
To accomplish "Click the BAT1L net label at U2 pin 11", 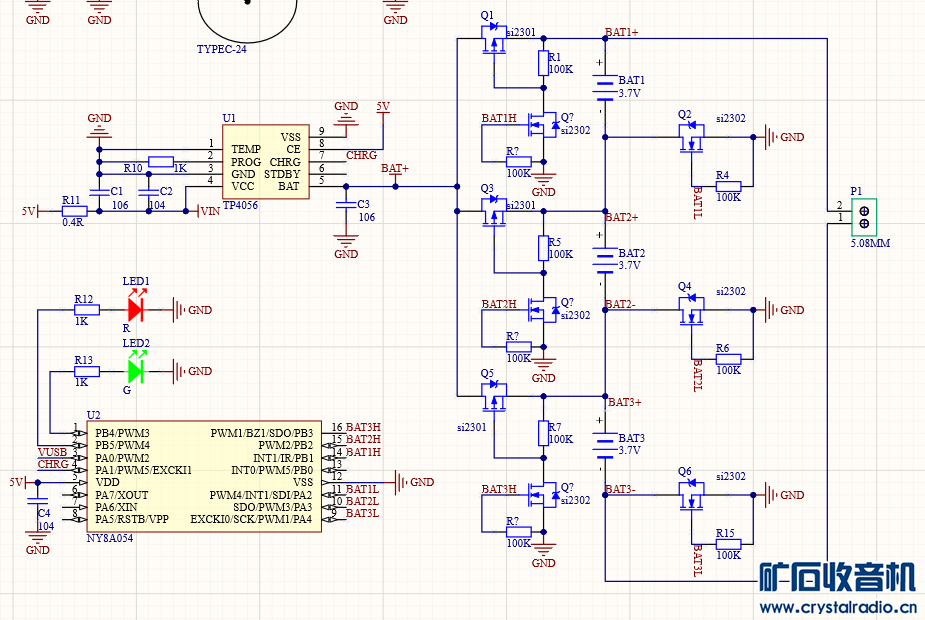I will (x=362, y=489).
